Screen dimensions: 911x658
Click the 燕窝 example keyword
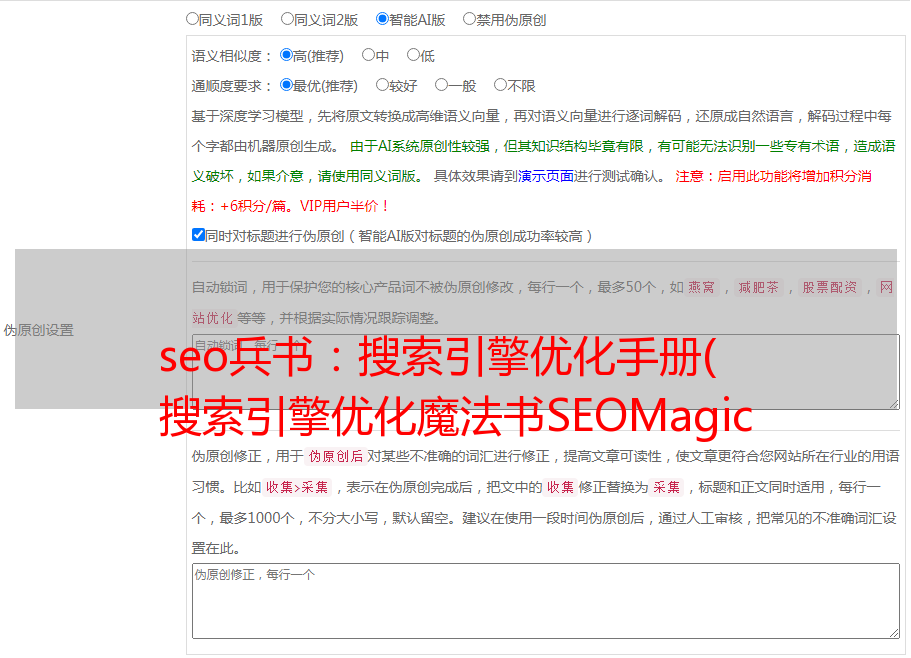click(x=701, y=287)
